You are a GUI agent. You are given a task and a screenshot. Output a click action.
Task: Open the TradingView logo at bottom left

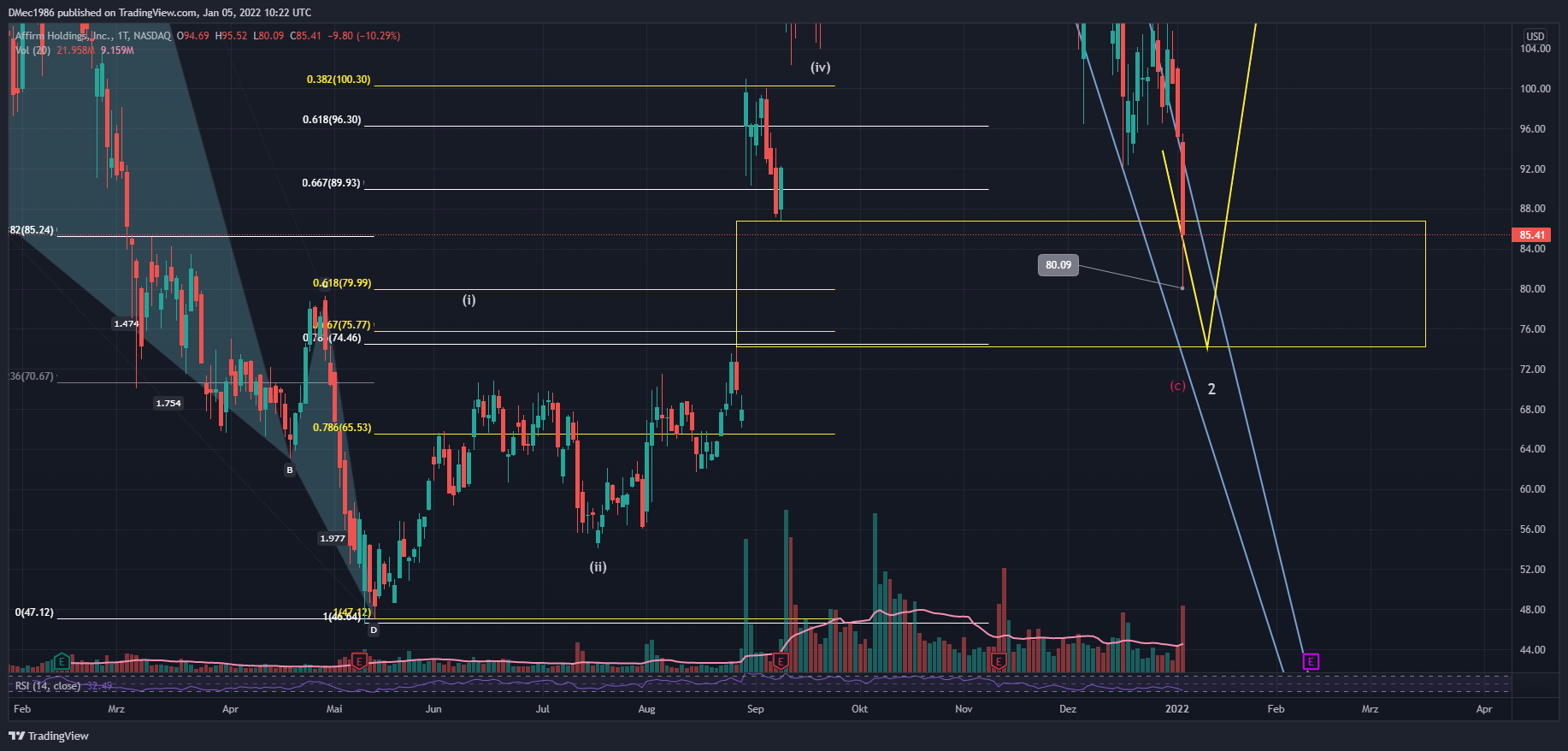point(49,736)
